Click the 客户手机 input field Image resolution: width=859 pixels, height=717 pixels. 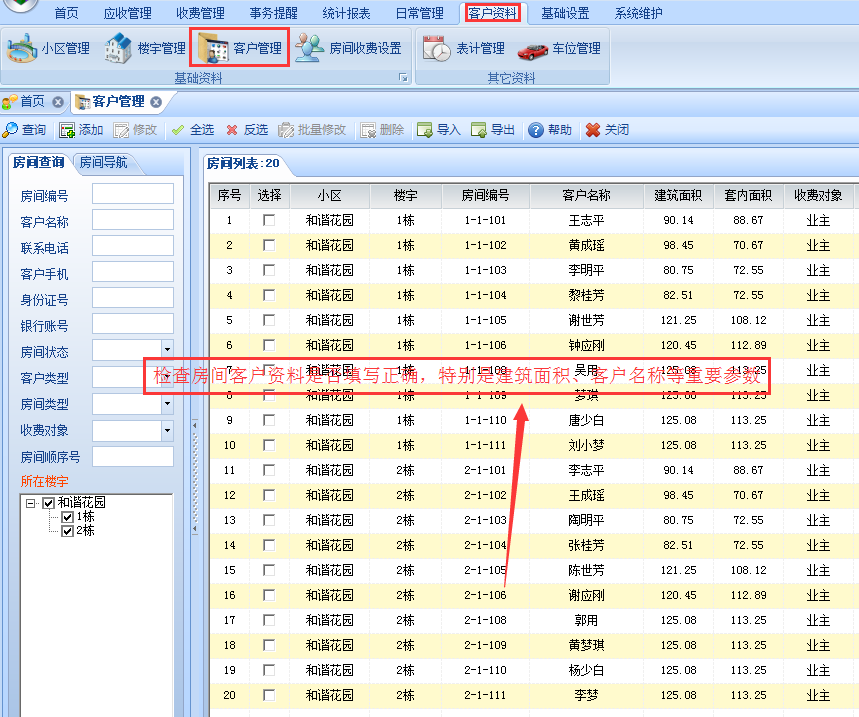pos(133,272)
